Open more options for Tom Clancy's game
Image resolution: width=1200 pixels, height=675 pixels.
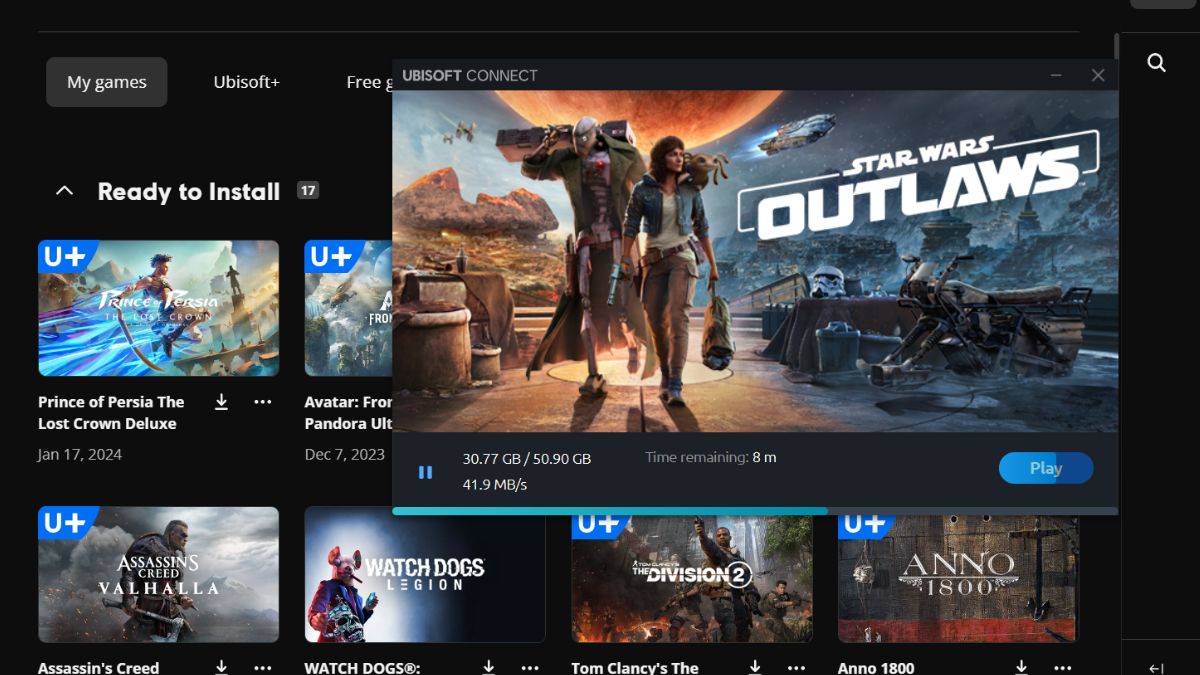click(796, 667)
